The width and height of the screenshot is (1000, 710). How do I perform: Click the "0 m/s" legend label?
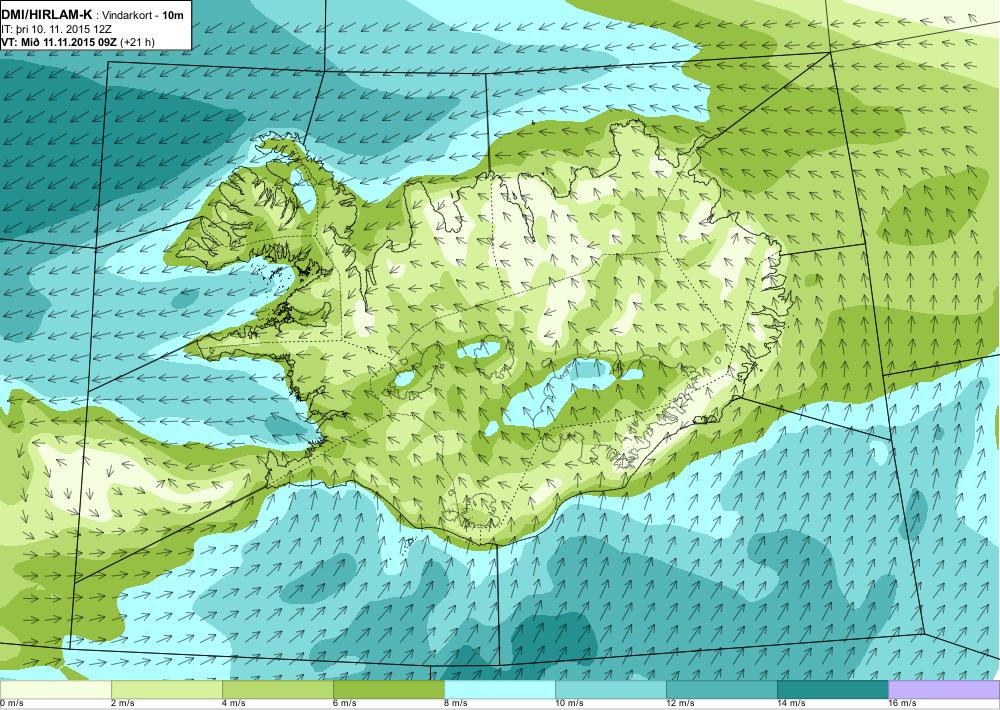(12, 704)
